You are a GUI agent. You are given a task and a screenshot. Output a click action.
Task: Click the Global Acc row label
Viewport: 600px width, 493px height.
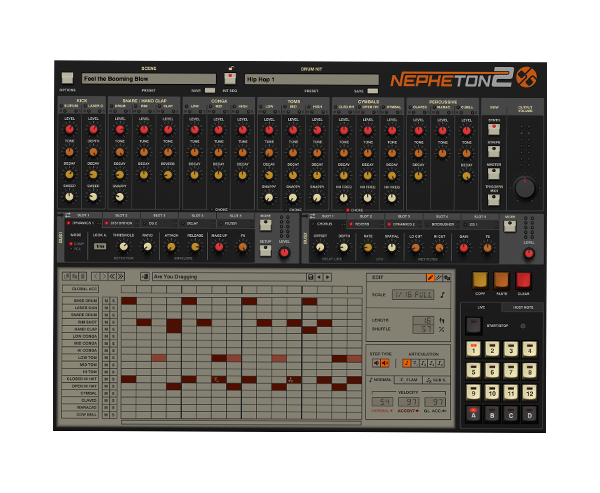click(x=80, y=289)
